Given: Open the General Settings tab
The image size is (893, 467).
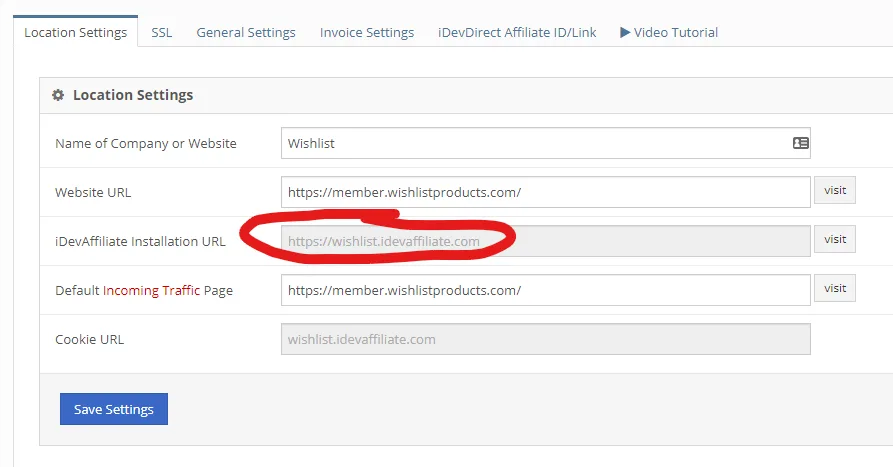Looking at the screenshot, I should click(x=246, y=32).
